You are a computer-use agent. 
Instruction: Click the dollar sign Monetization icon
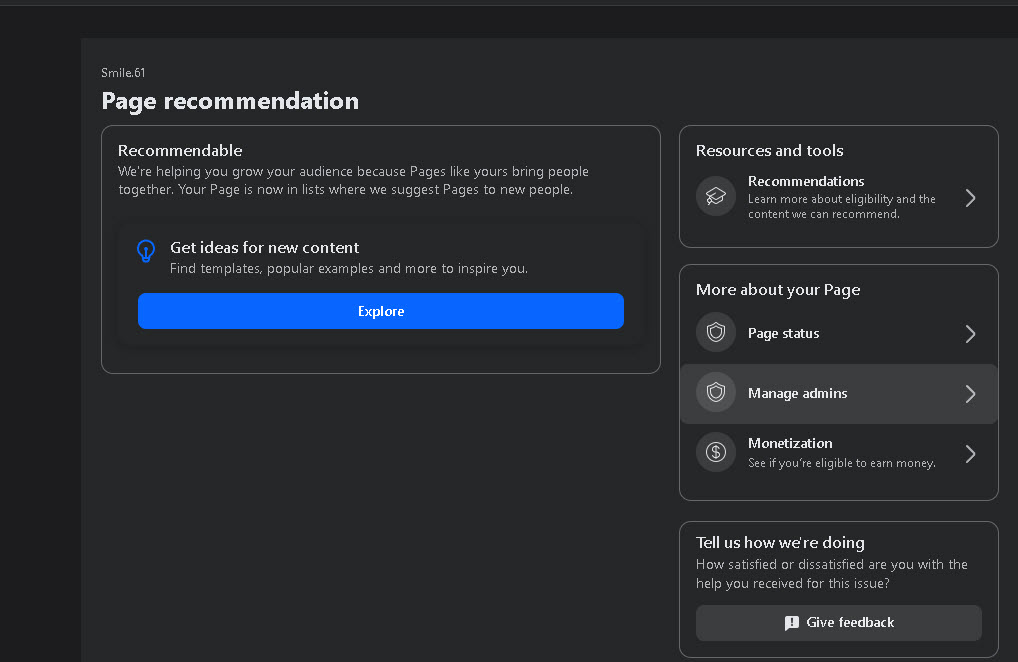coord(715,452)
